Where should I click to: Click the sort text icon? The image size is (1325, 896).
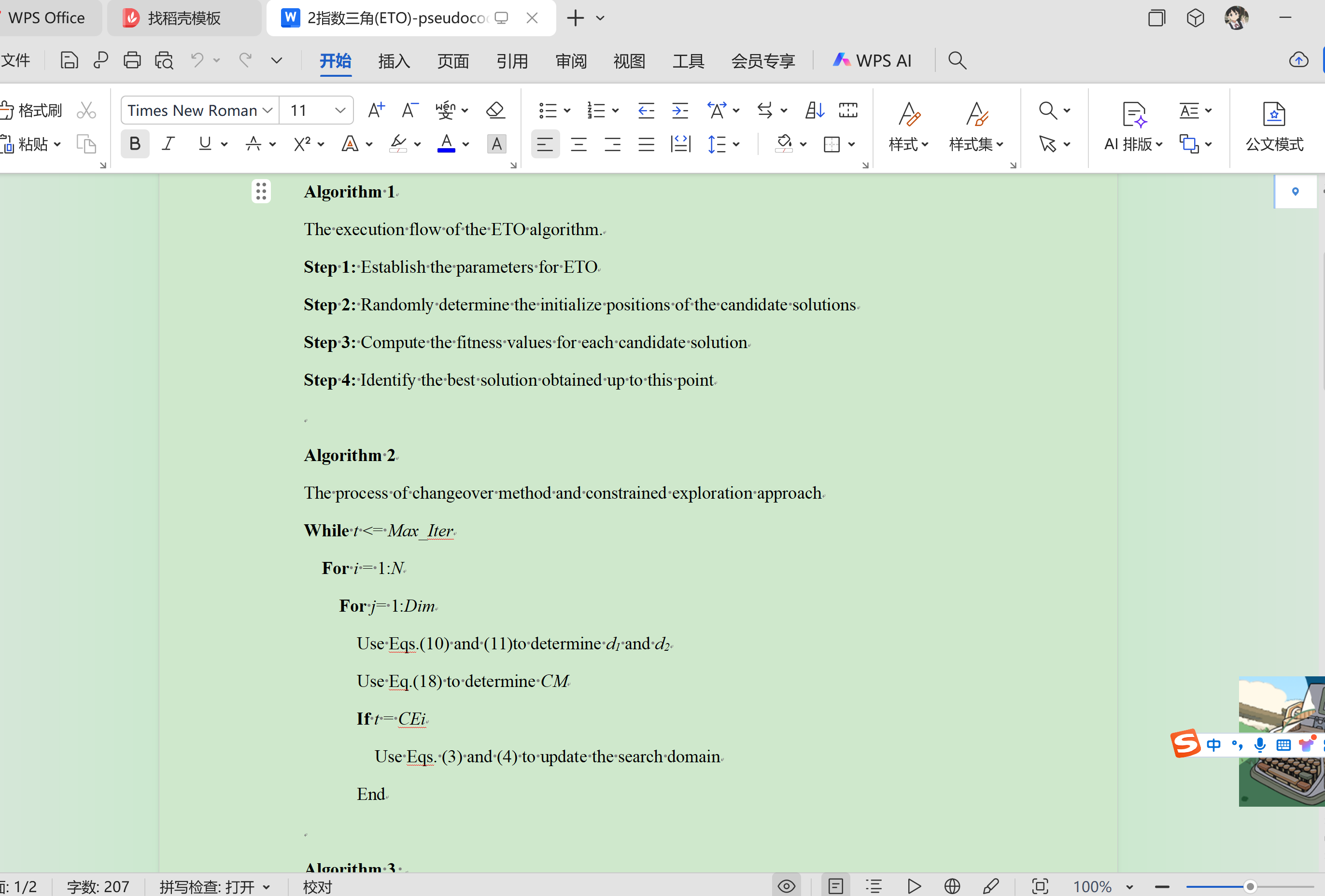(814, 110)
